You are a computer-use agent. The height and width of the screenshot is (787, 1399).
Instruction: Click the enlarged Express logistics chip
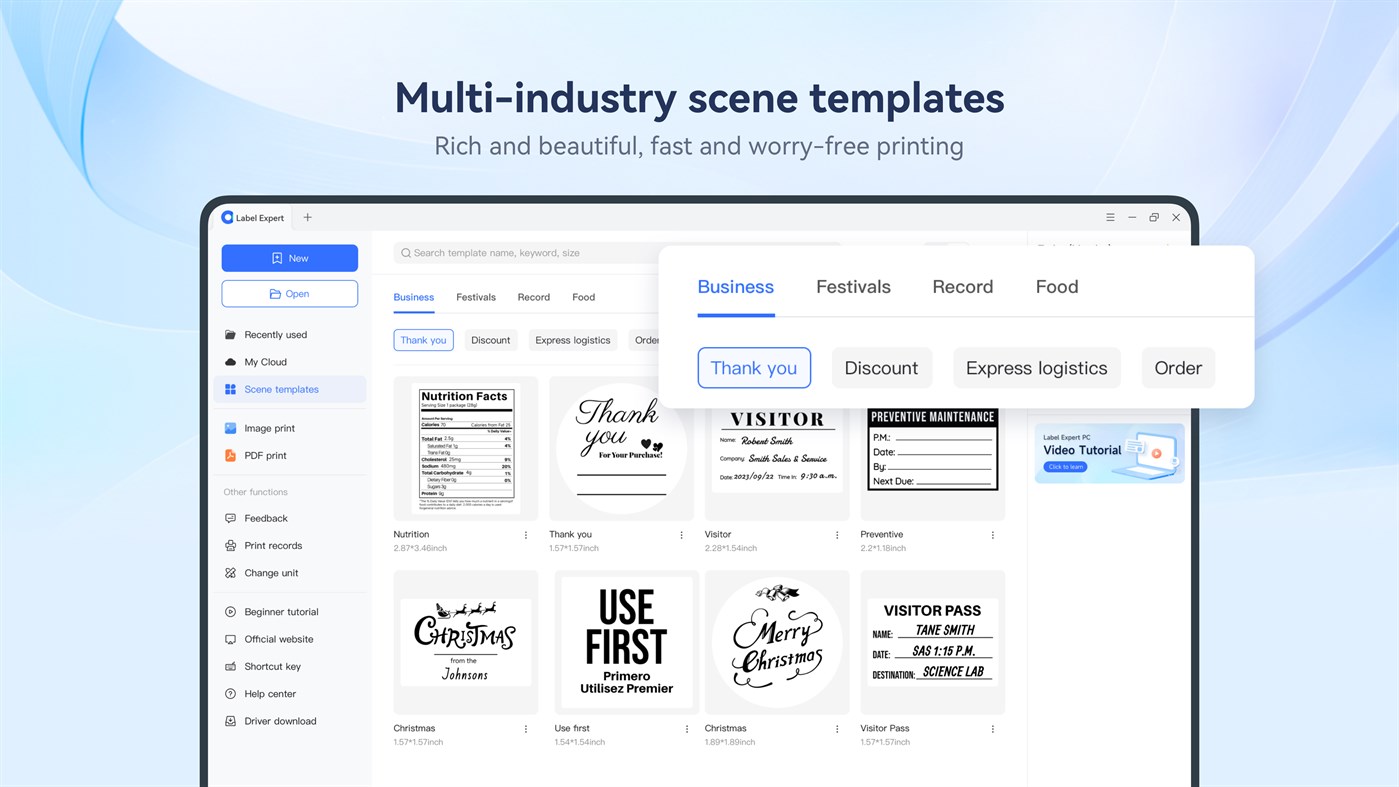[x=1037, y=368]
